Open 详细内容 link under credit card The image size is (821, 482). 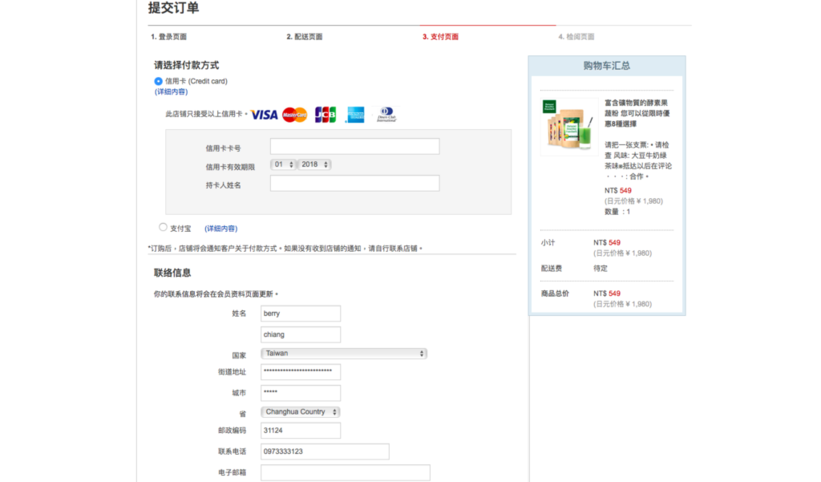tap(171, 92)
